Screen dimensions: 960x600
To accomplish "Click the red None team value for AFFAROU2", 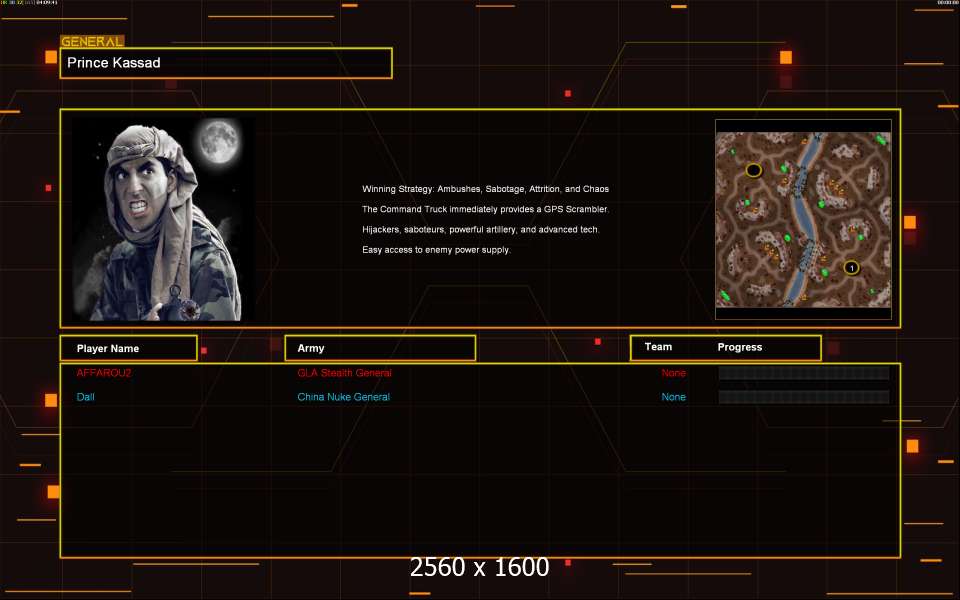I will (673, 373).
